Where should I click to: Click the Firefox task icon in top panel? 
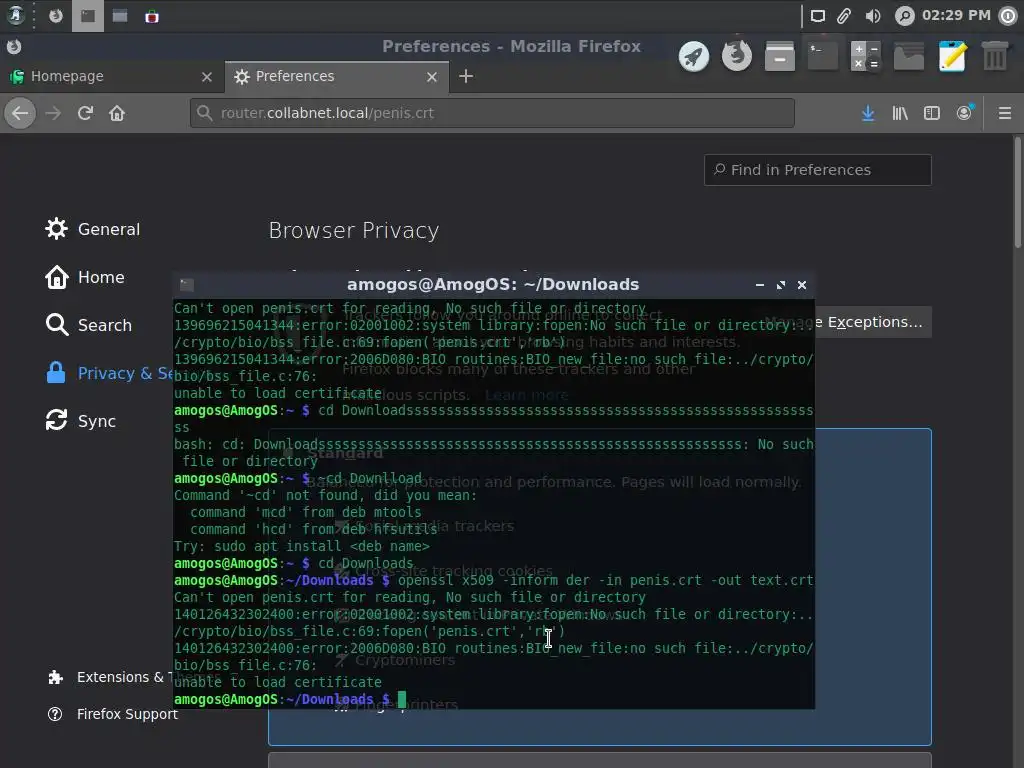[56, 16]
